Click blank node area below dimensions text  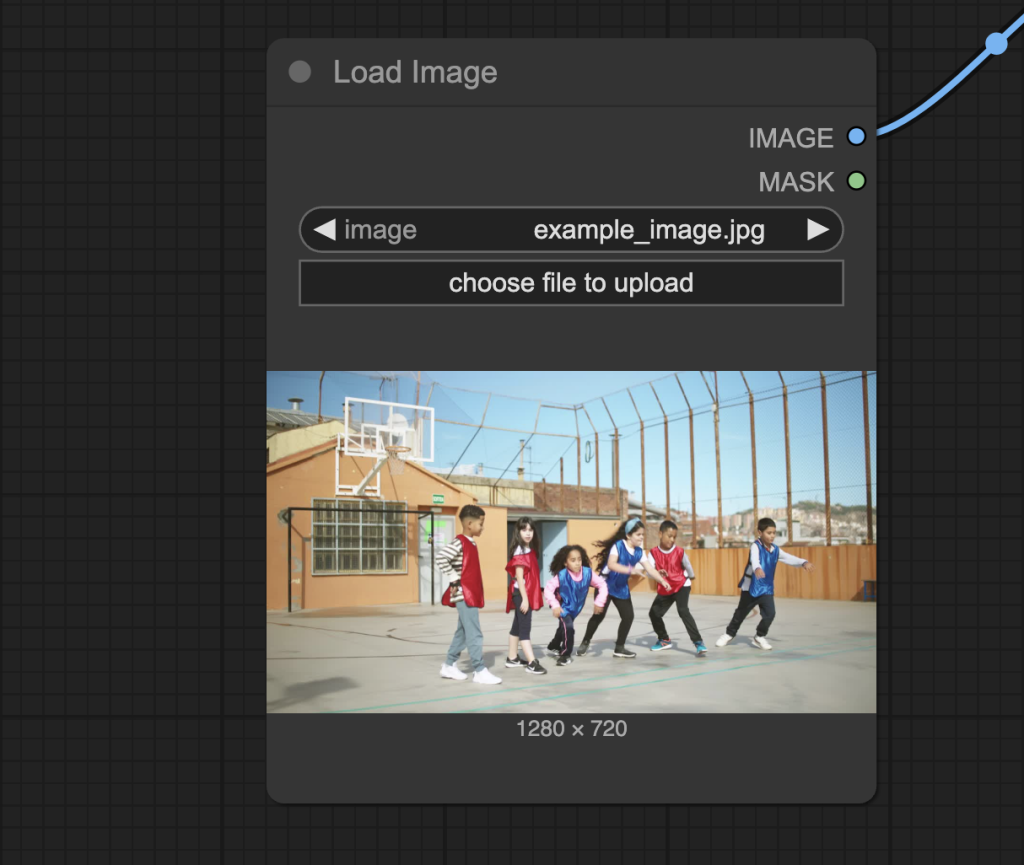coord(571,770)
